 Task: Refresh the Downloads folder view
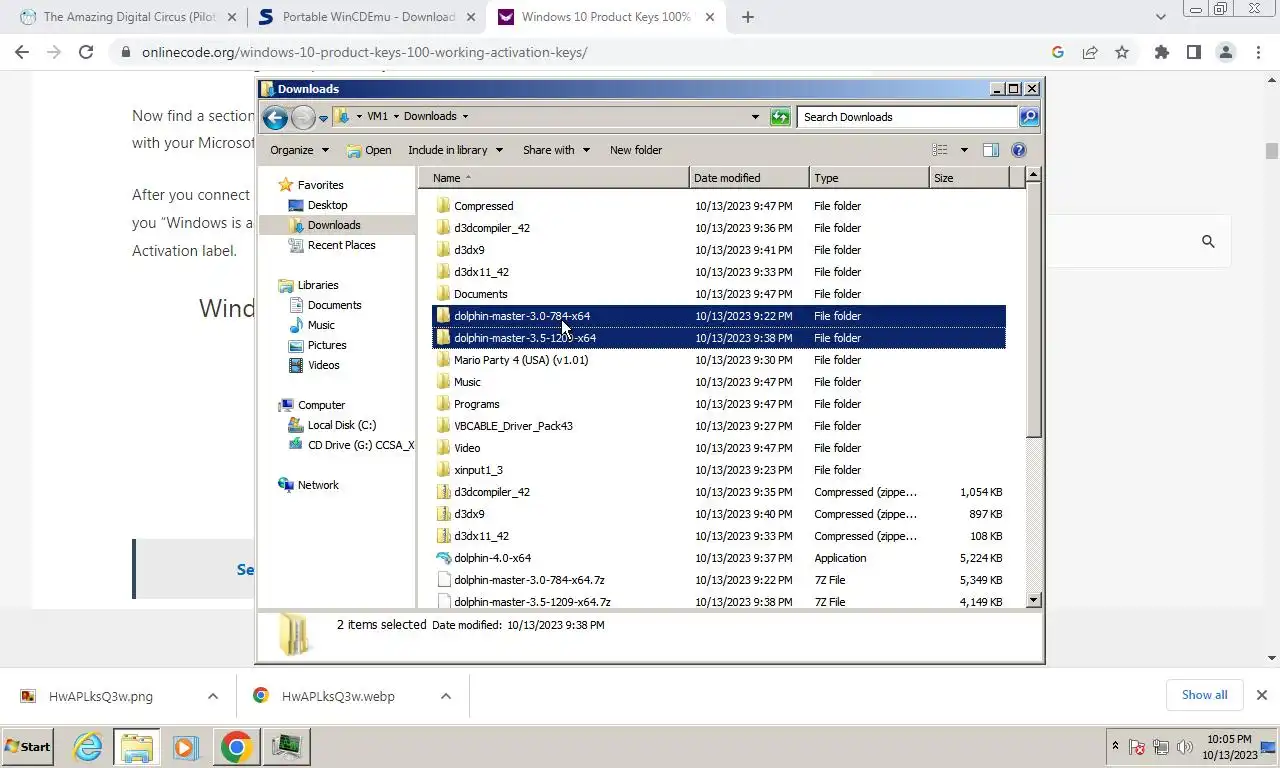pyautogui.click(x=780, y=117)
